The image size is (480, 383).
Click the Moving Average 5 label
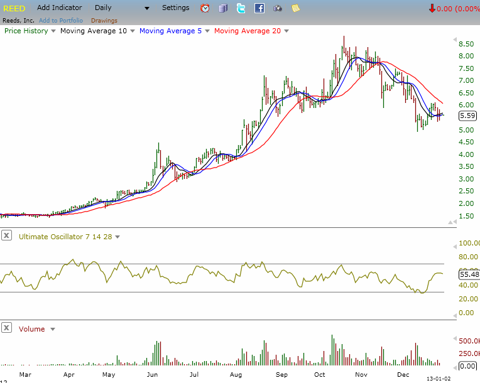point(170,31)
